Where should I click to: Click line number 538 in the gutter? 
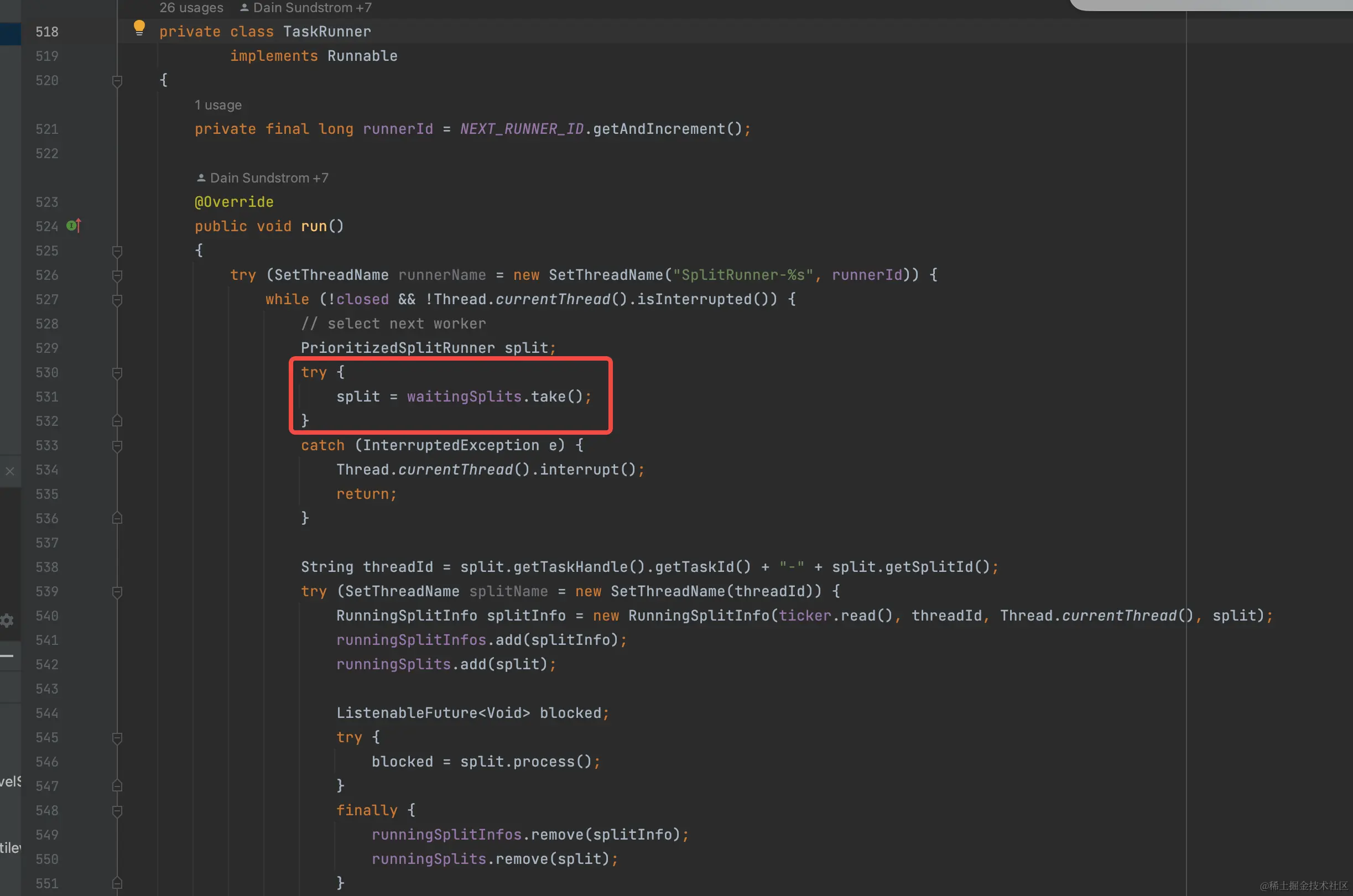tap(47, 567)
